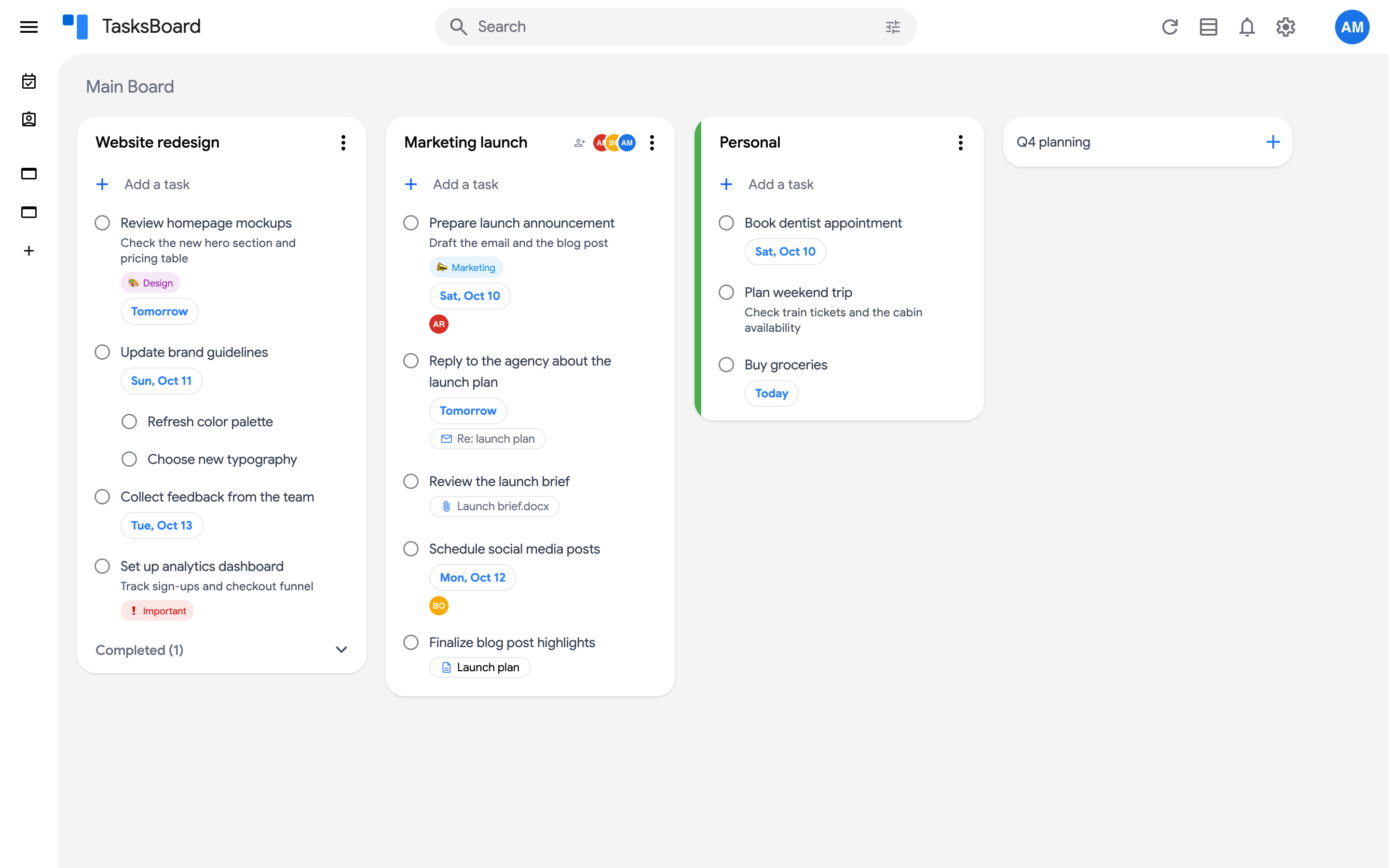Open the calendar tasks sidebar icon

(29, 81)
